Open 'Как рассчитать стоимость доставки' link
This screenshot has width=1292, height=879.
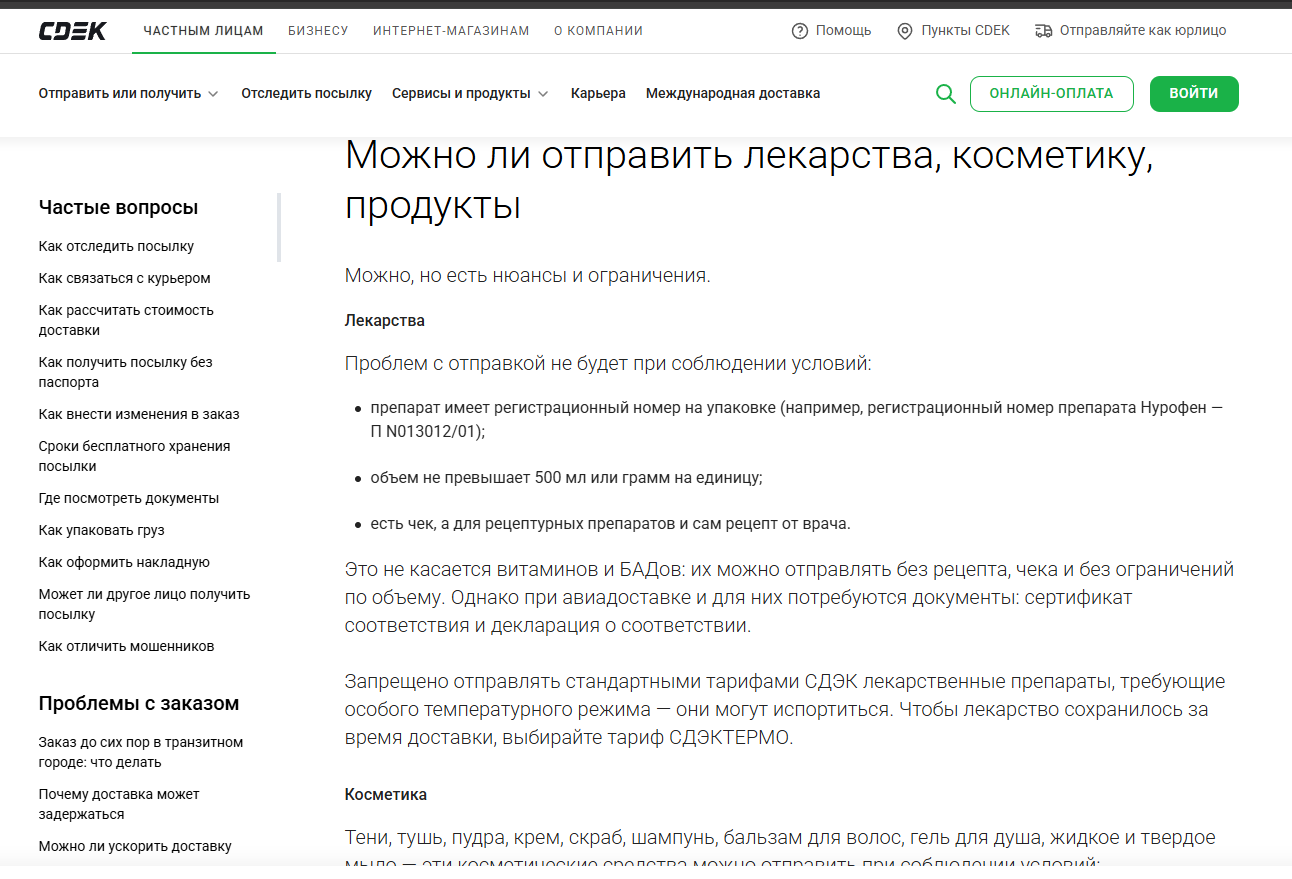pos(126,320)
